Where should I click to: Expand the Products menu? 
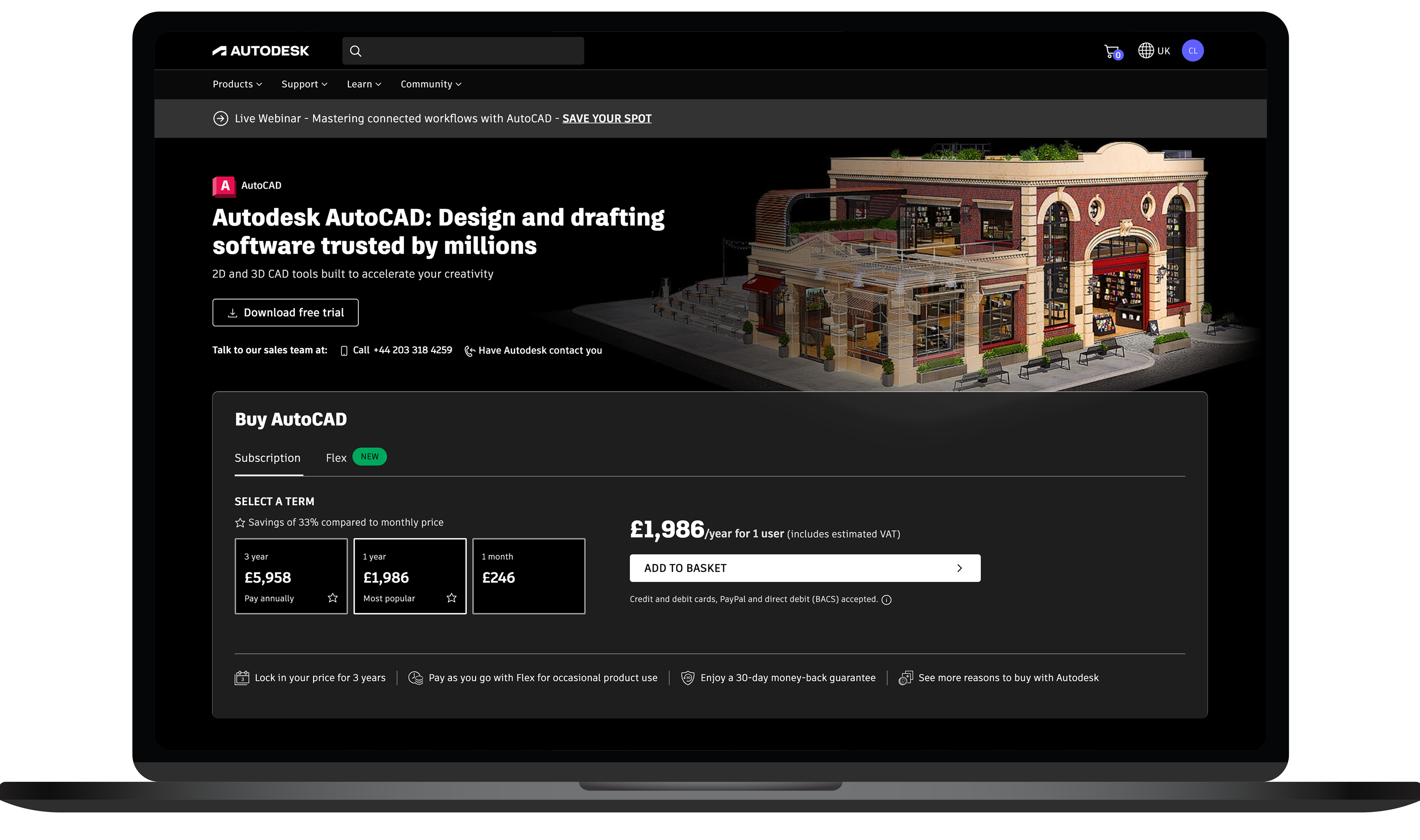point(237,84)
